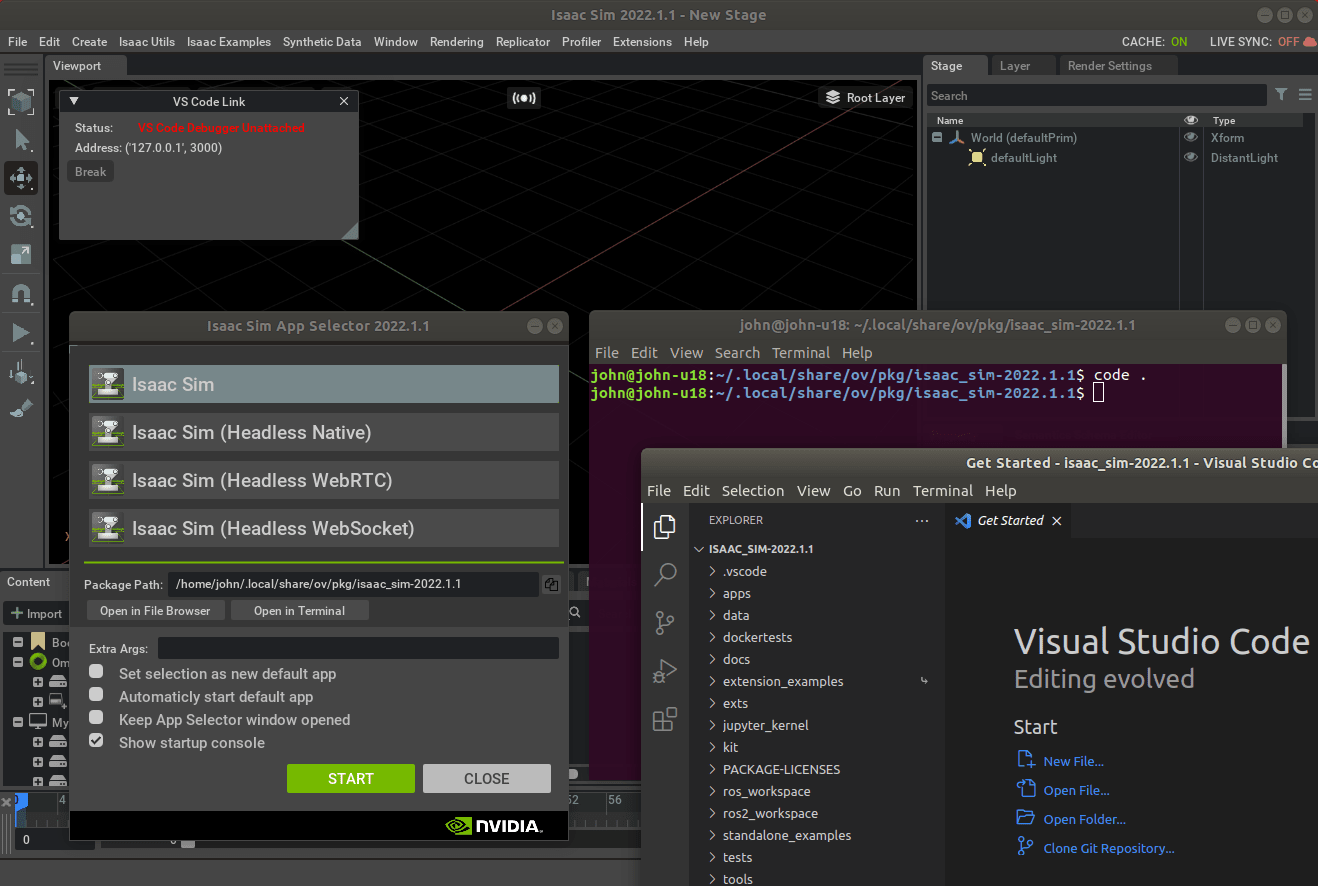The image size is (1318, 886).
Task: Open VS Code Run and Debug icon
Action: (665, 671)
